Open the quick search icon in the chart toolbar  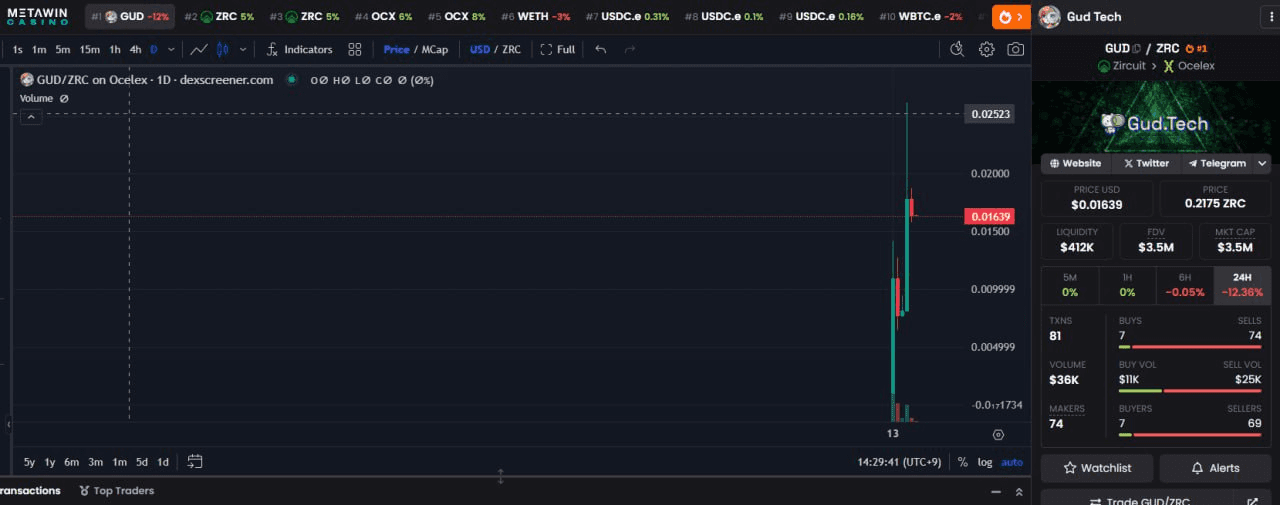click(957, 49)
